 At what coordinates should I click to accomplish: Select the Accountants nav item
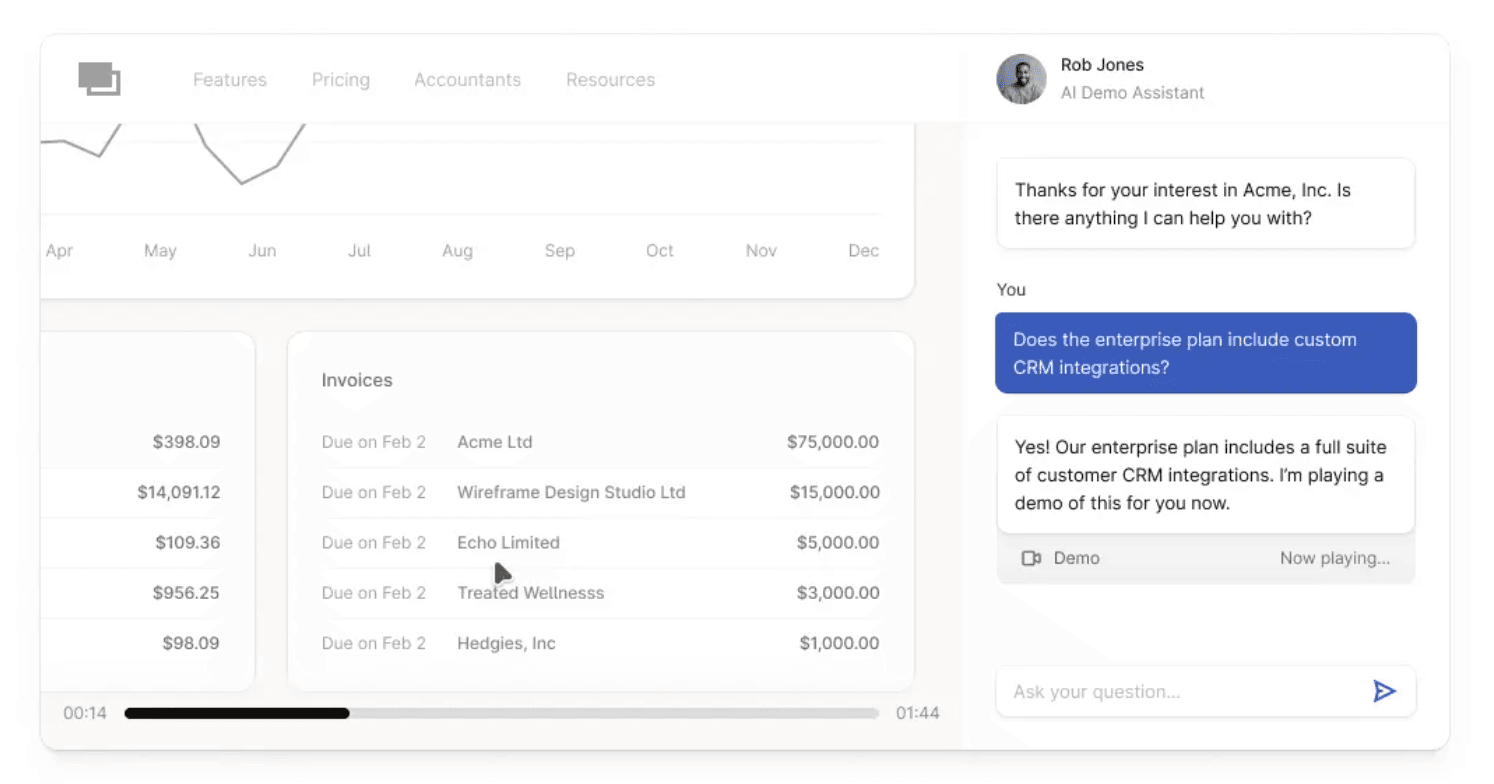click(x=467, y=79)
